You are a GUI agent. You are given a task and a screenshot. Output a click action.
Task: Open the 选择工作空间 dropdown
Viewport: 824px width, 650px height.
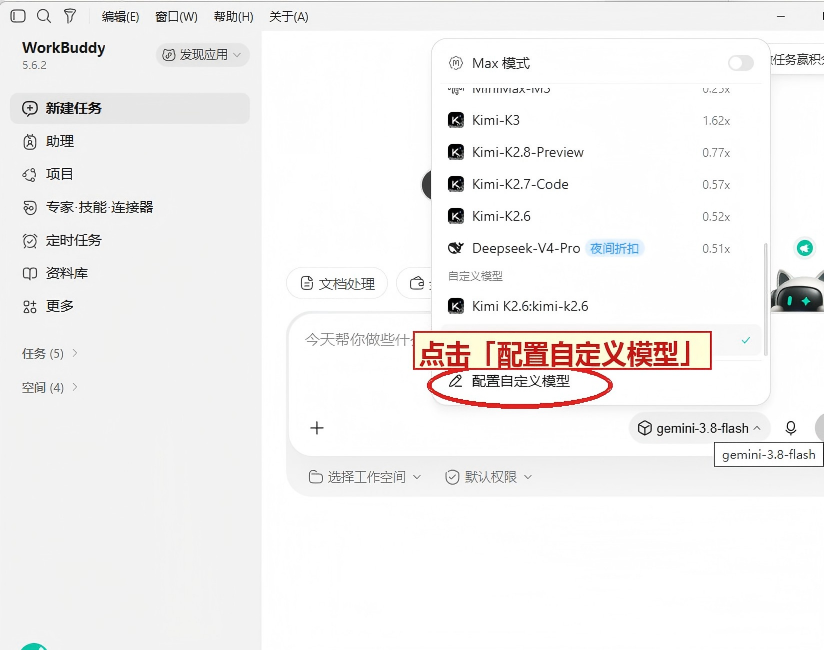[x=365, y=477]
